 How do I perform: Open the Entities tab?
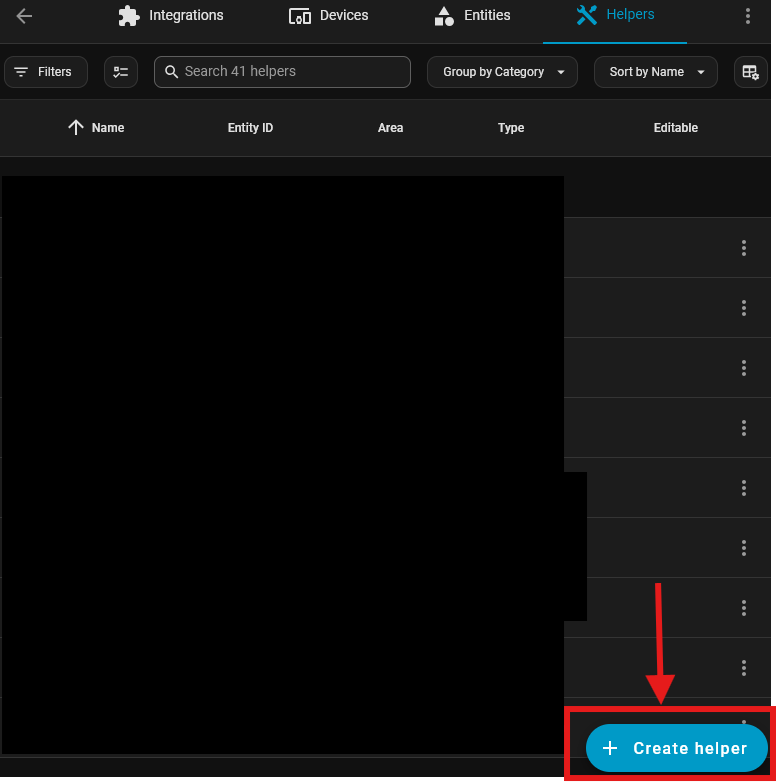[472, 16]
